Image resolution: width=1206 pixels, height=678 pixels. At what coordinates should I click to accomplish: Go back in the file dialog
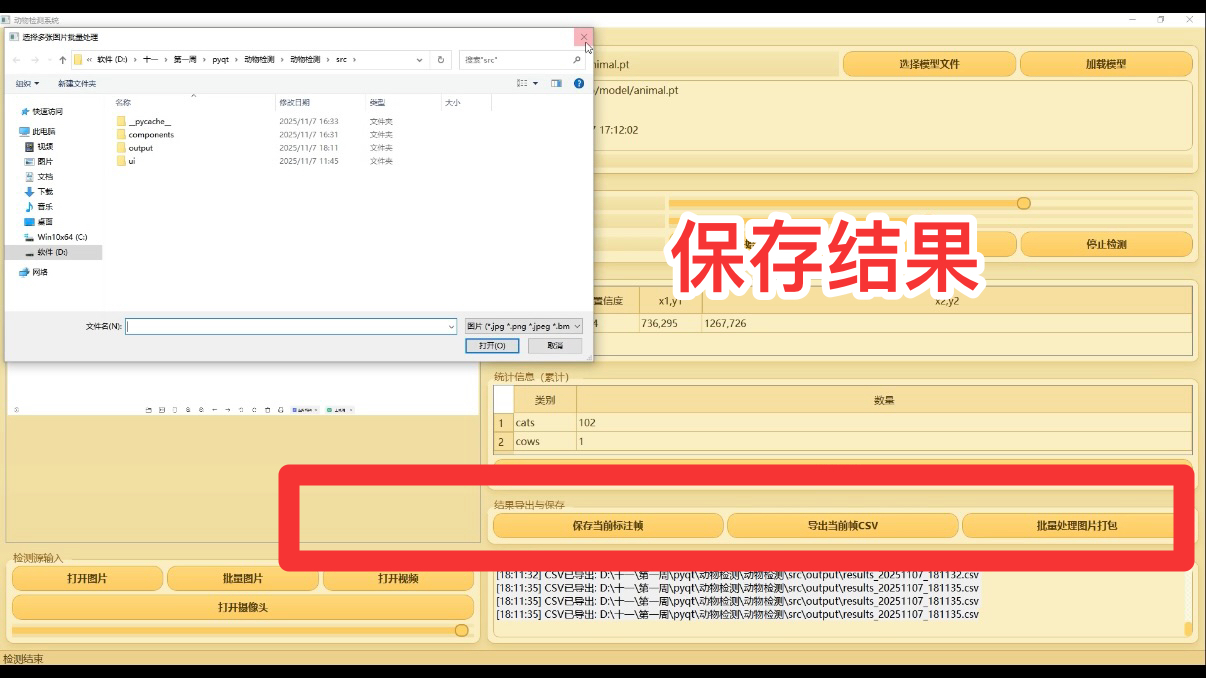(18, 60)
